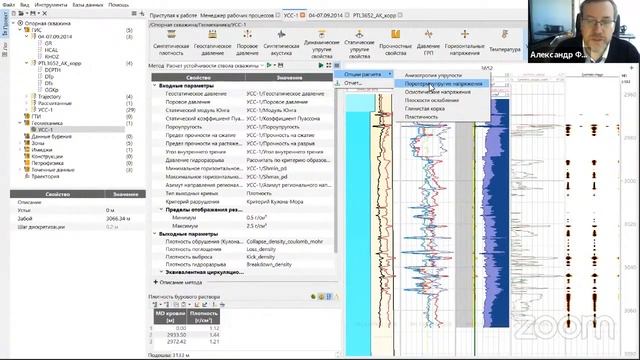Select Плоскости ослабления option
640x360 pixels.
click(x=442, y=100)
